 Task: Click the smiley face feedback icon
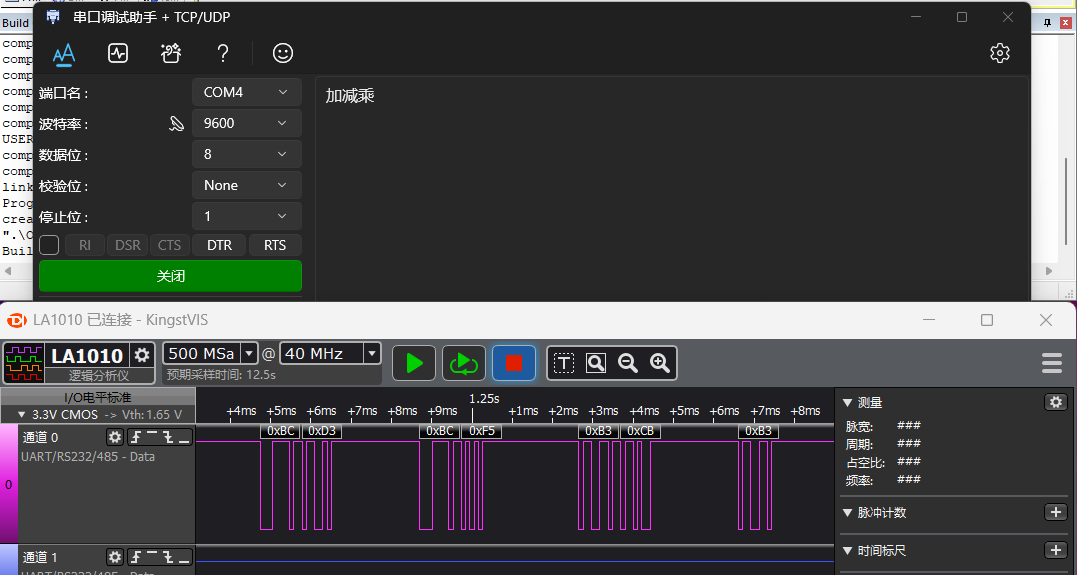[x=283, y=53]
